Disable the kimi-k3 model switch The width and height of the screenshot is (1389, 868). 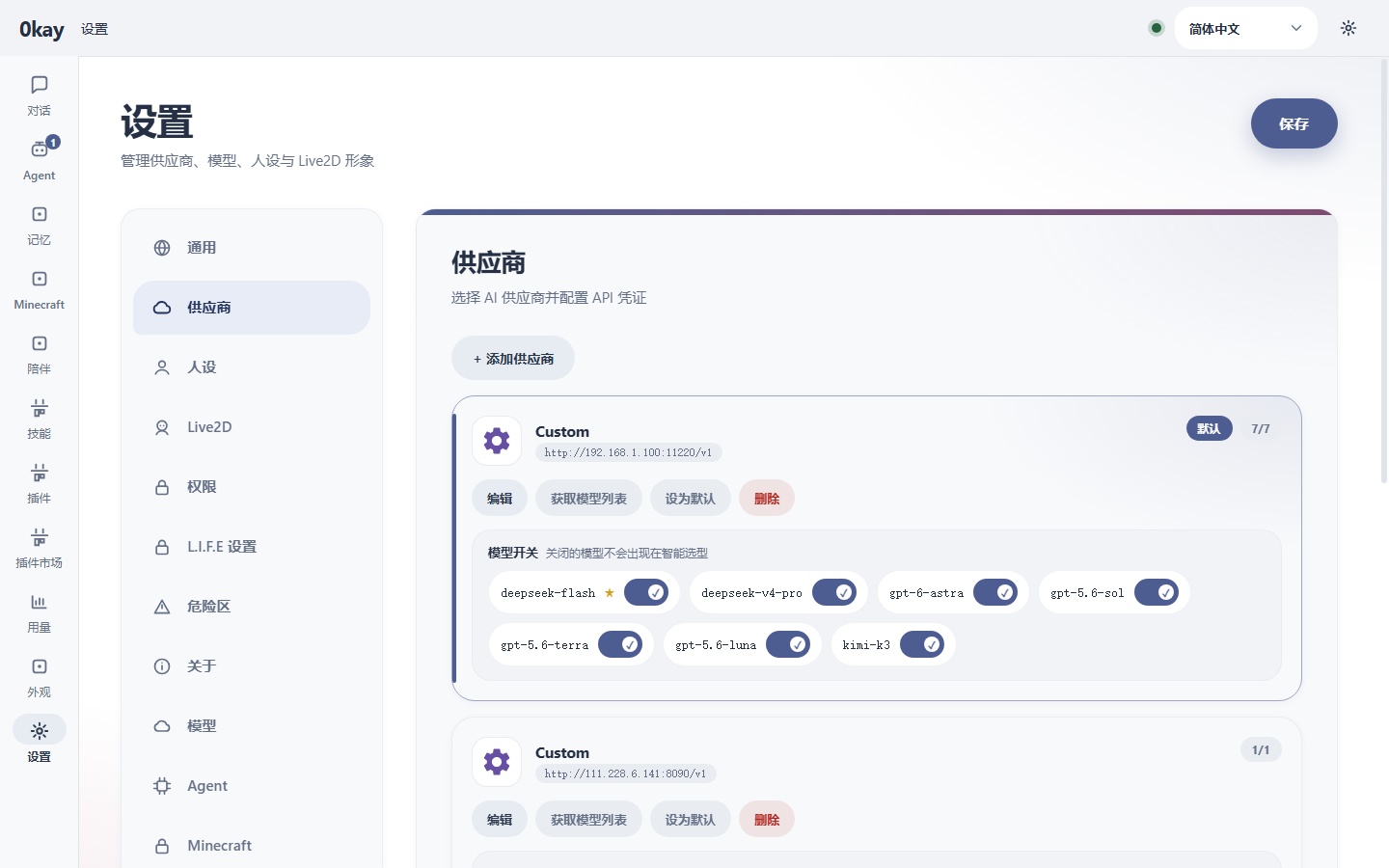922,644
